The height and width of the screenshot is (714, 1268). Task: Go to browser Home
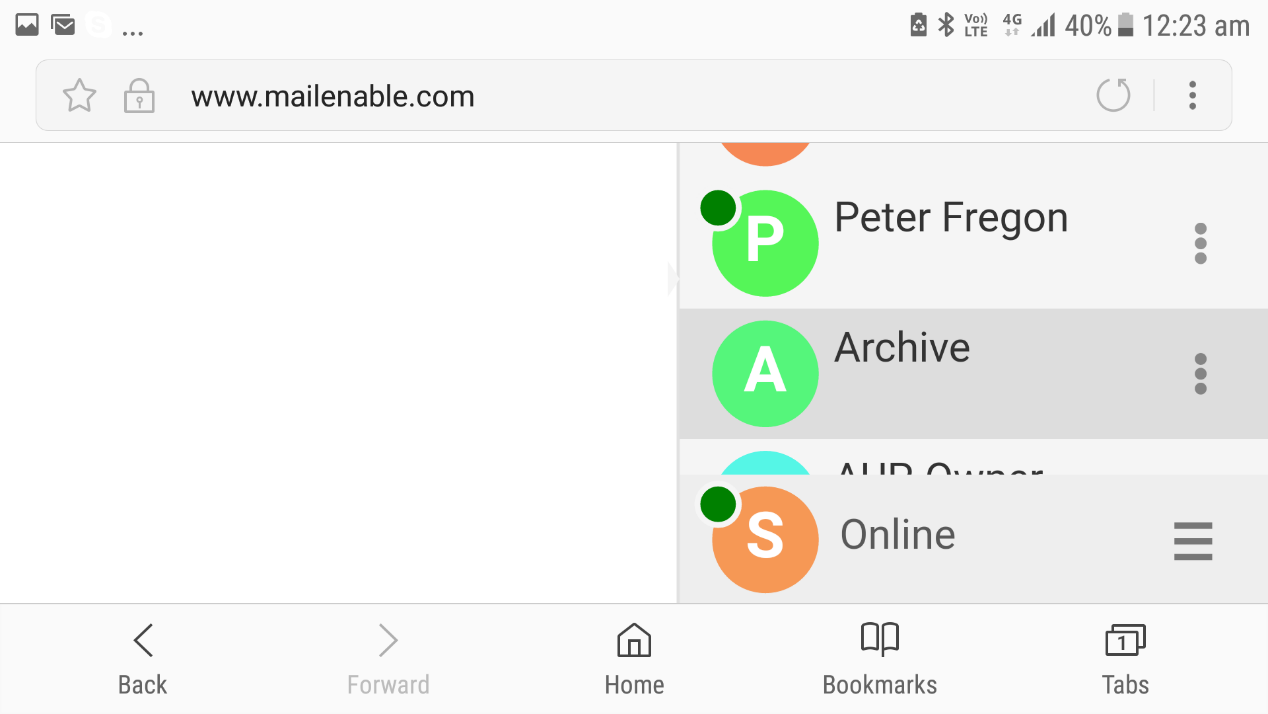coord(634,660)
